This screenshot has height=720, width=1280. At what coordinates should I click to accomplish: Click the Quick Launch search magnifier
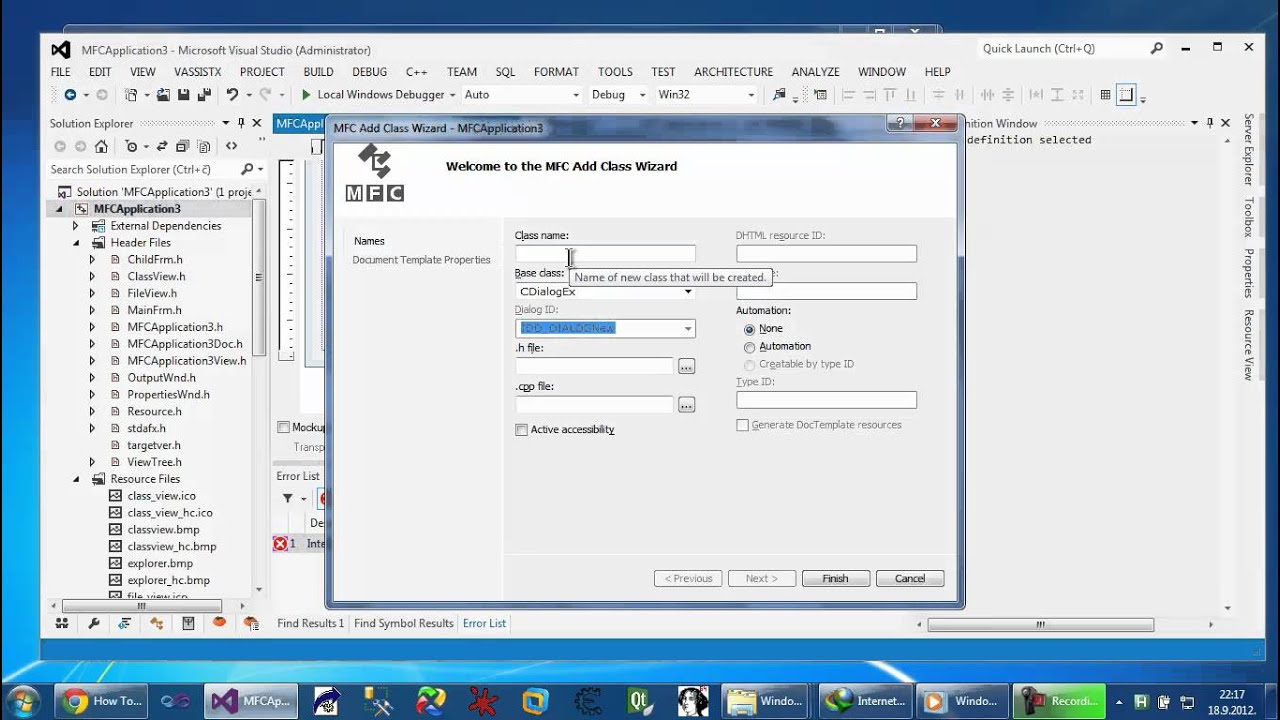[x=1157, y=48]
